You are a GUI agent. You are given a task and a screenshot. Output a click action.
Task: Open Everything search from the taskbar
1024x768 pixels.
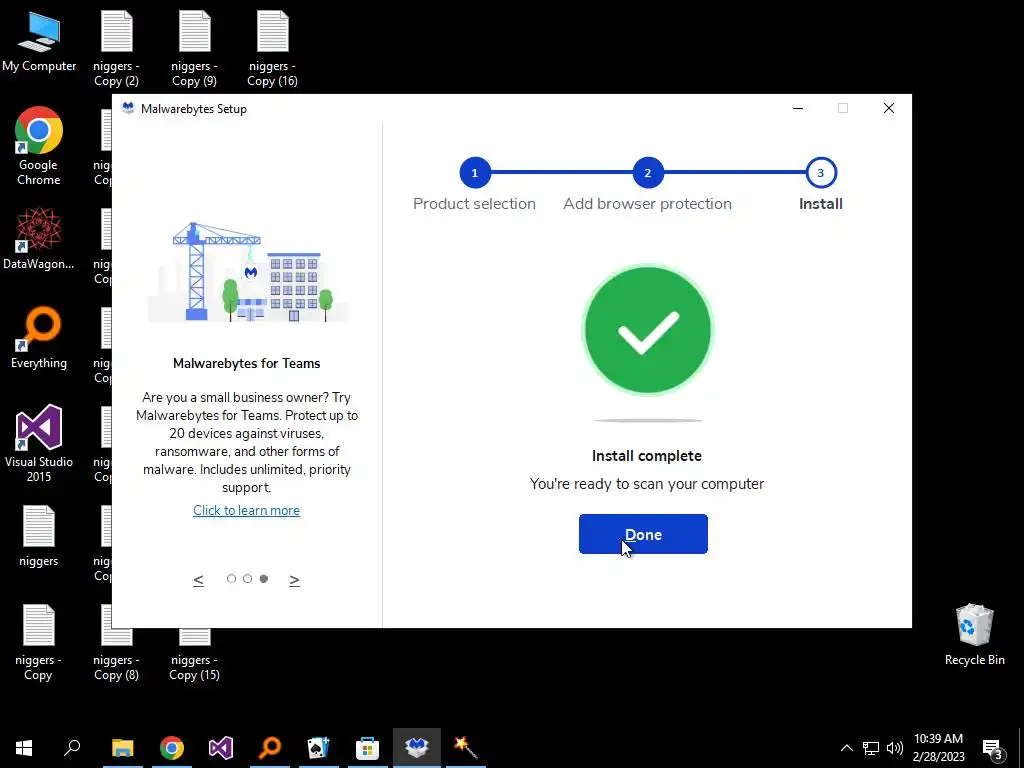tap(270, 748)
